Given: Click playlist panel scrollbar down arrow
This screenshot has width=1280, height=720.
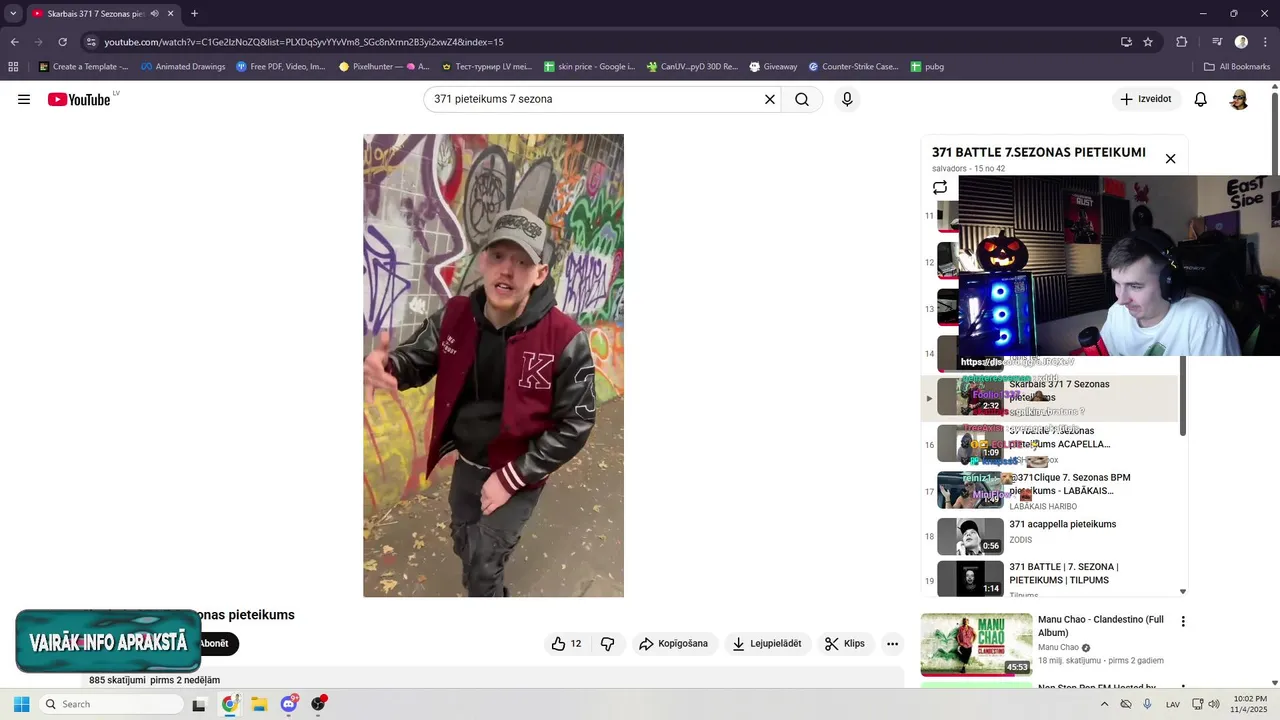Looking at the screenshot, I should [x=1183, y=592].
